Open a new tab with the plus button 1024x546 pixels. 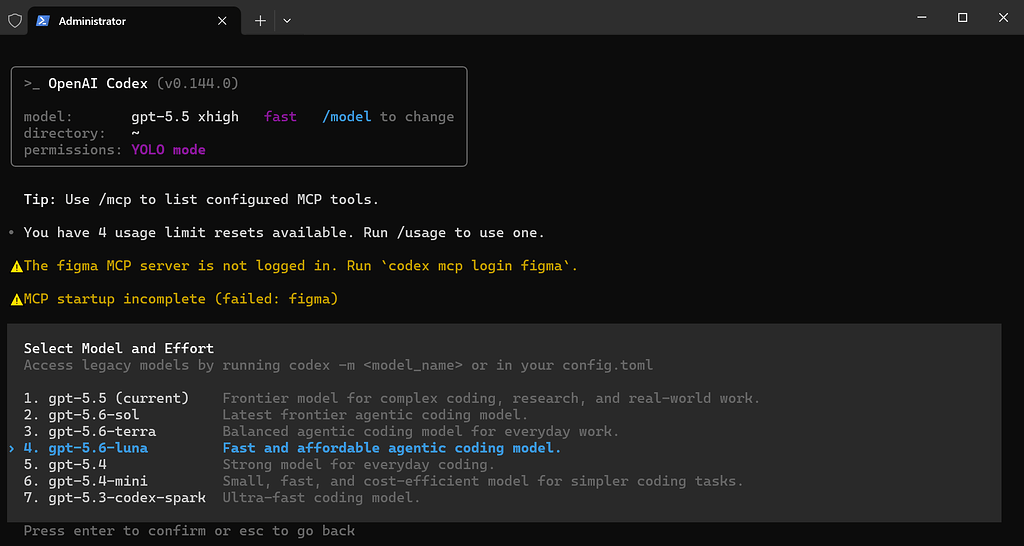click(260, 21)
